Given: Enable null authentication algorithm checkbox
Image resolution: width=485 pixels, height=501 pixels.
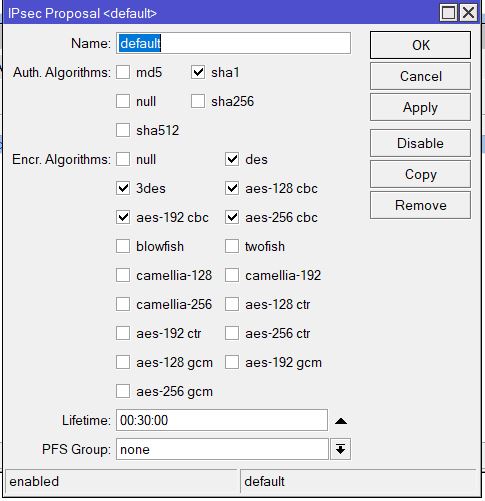Looking at the screenshot, I should click(123, 101).
